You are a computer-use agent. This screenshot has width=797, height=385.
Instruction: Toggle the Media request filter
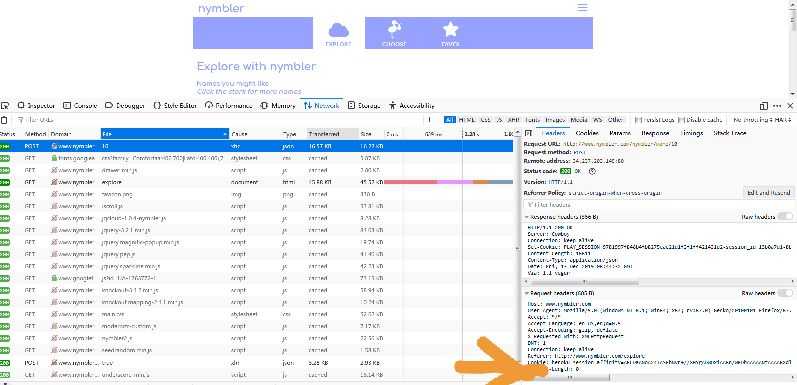(x=579, y=120)
